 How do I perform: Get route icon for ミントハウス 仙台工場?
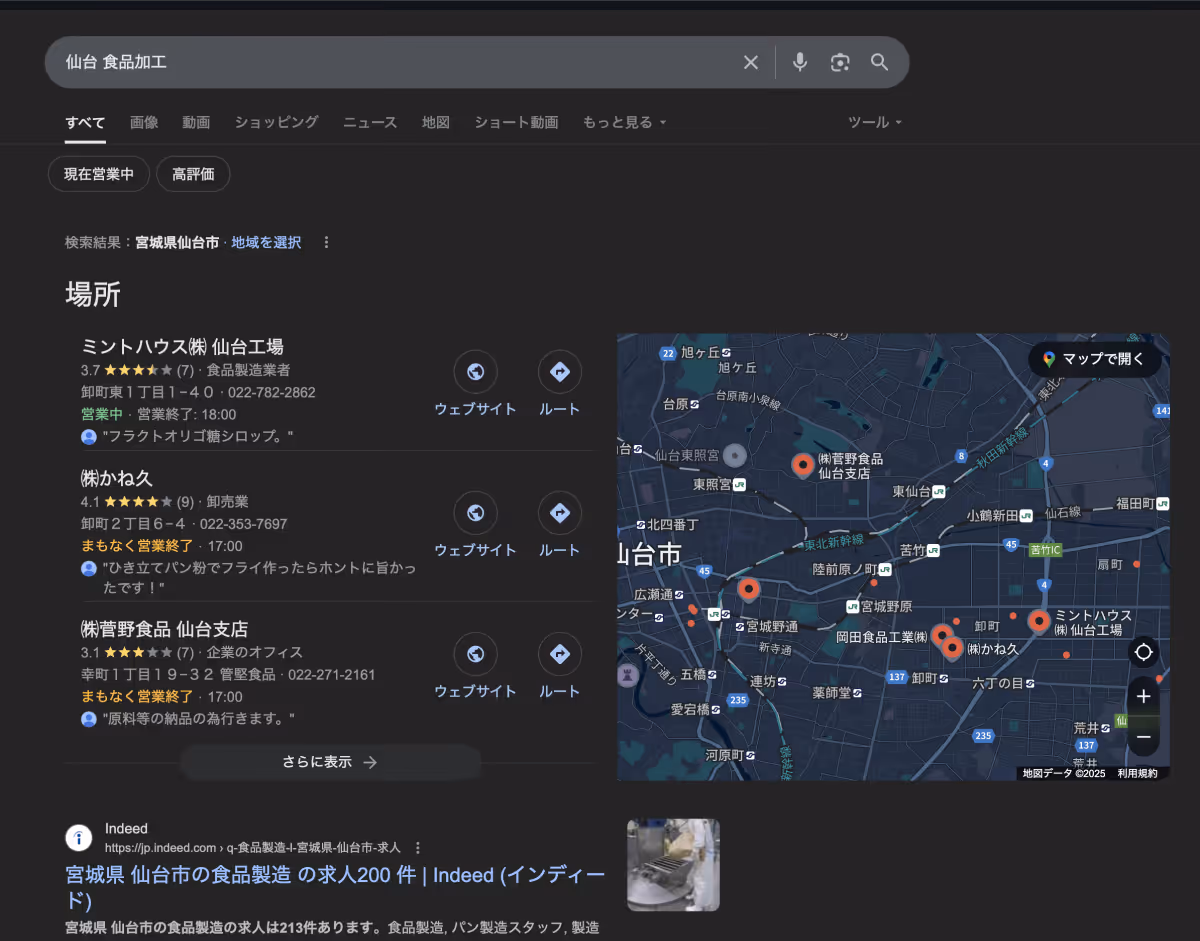tap(559, 372)
